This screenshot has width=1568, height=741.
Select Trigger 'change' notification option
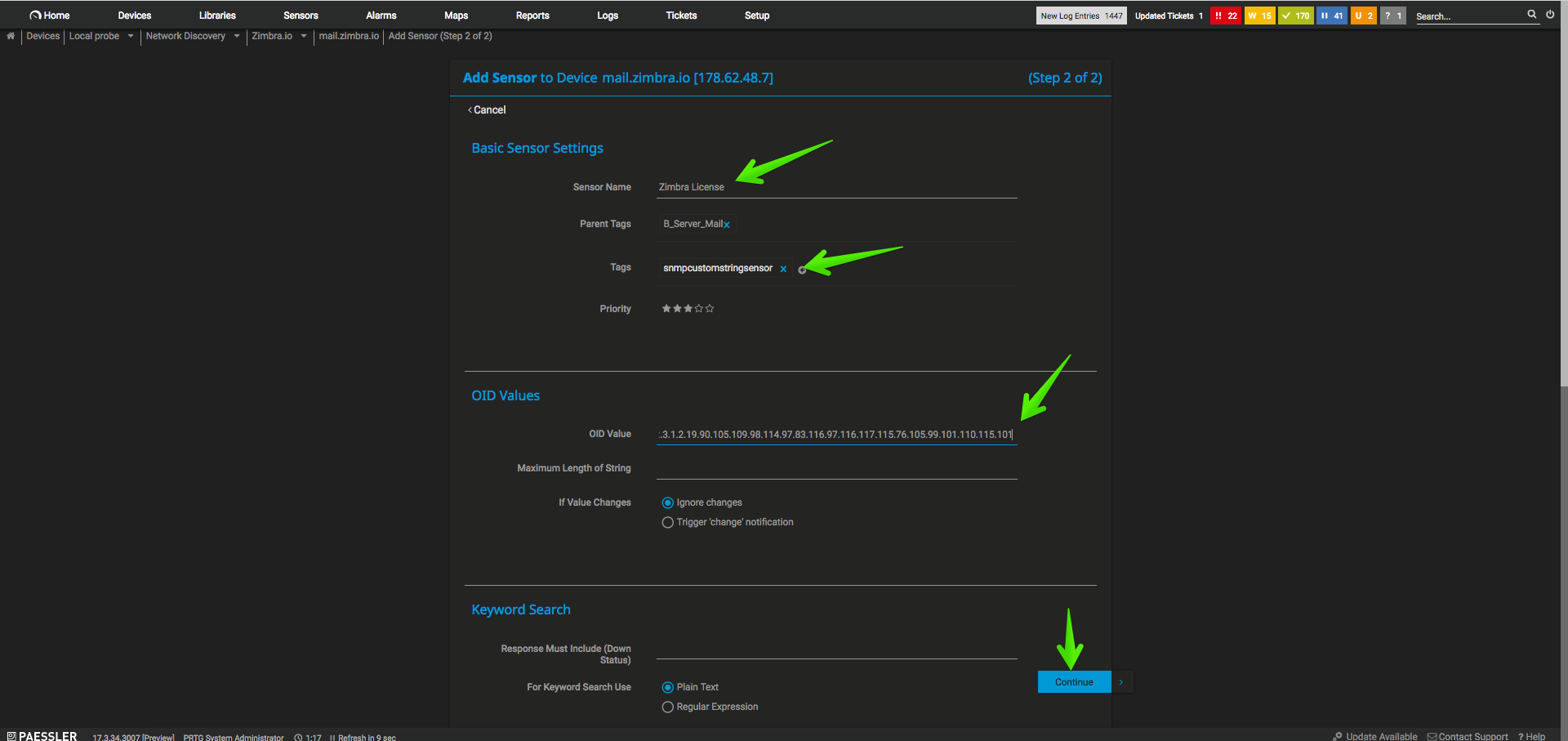click(667, 523)
